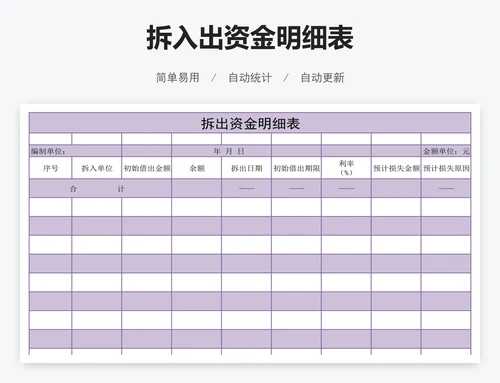500x383 pixels.
Task: Select the 简单易用 tagline text
Action: pos(178,78)
